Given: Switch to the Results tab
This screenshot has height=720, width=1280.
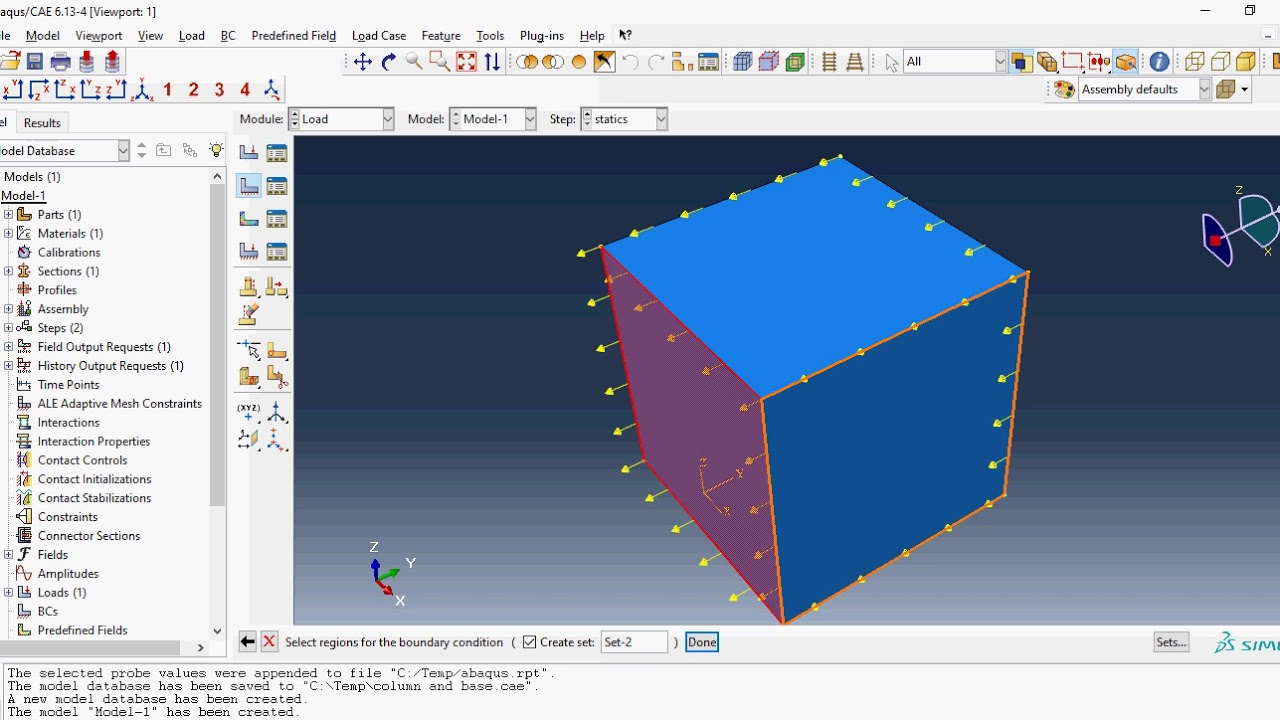Looking at the screenshot, I should (42, 123).
